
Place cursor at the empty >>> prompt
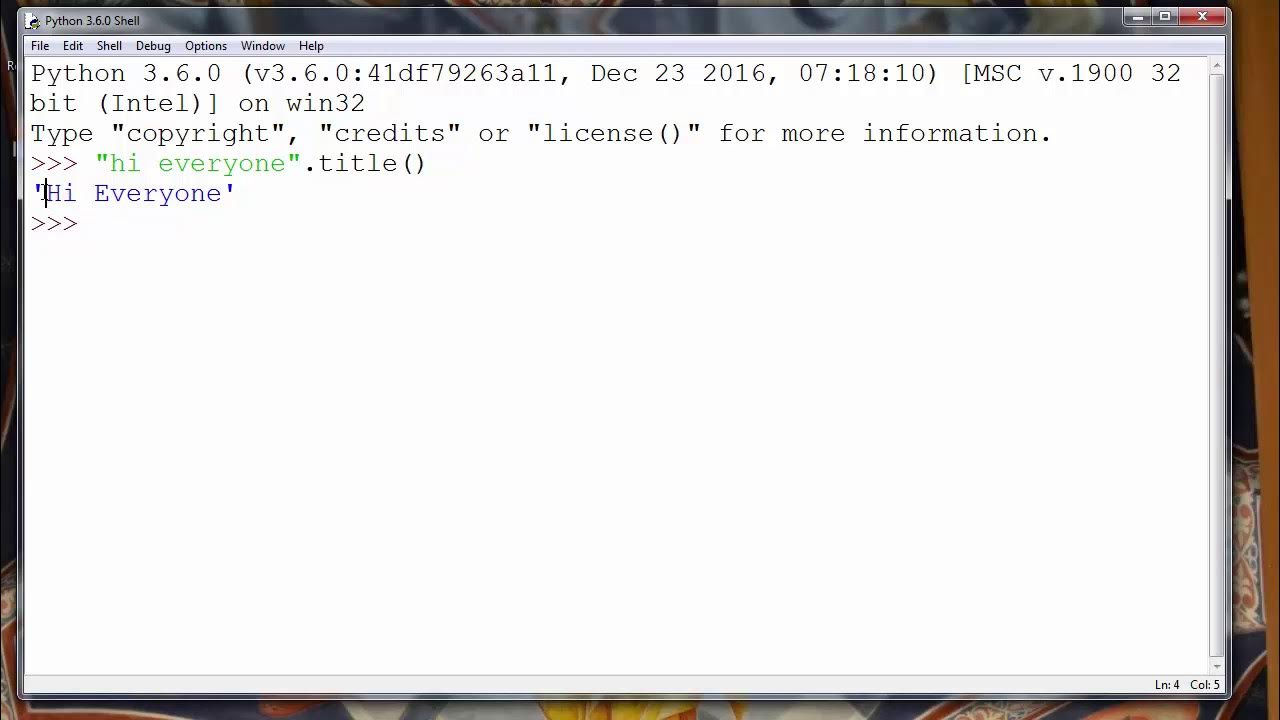[x=90, y=224]
